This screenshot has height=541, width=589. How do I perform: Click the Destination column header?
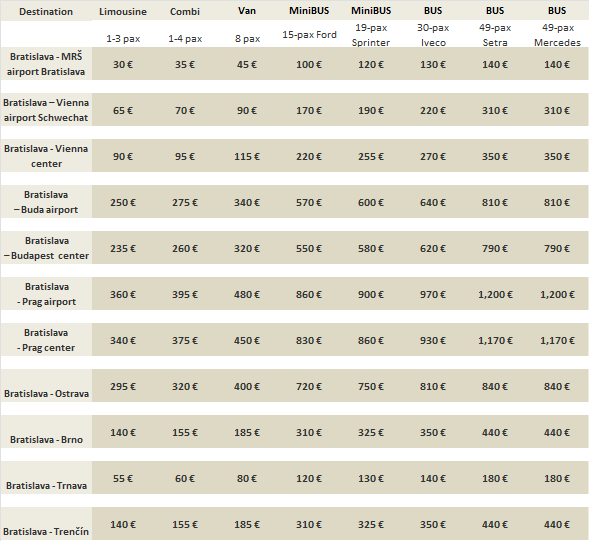coord(46,12)
